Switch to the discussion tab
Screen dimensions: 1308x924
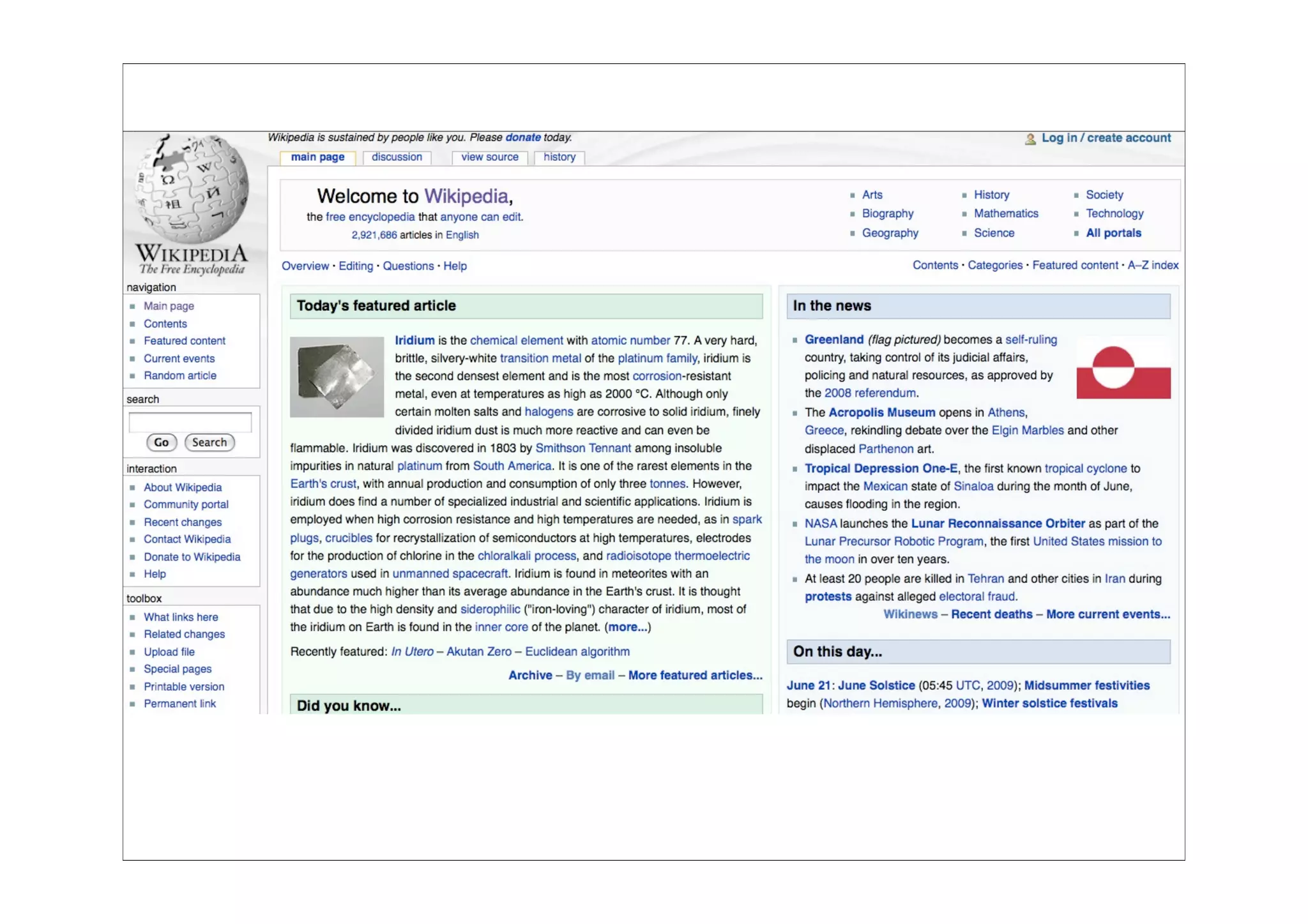397,157
